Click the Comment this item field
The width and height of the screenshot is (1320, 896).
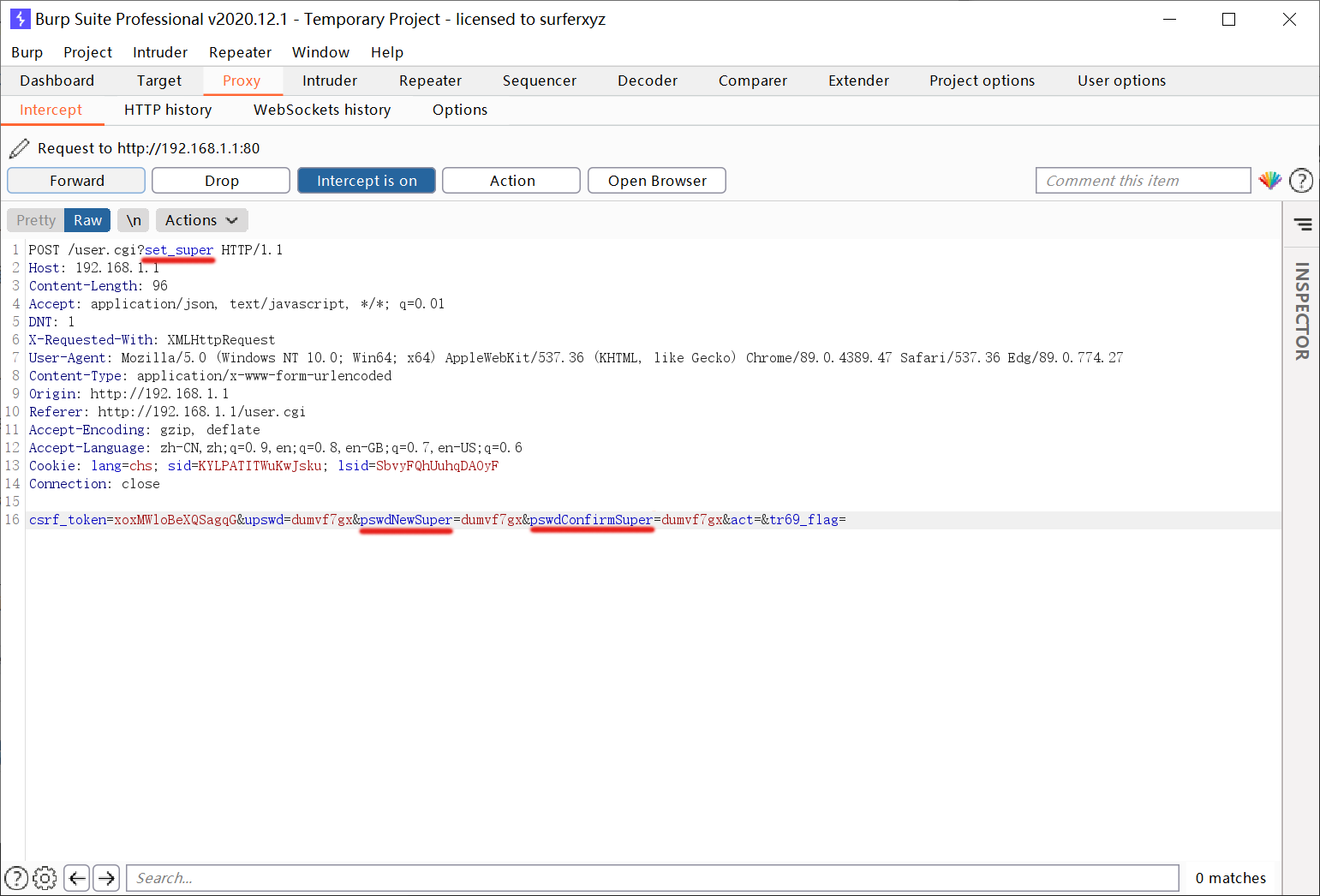tap(1143, 181)
